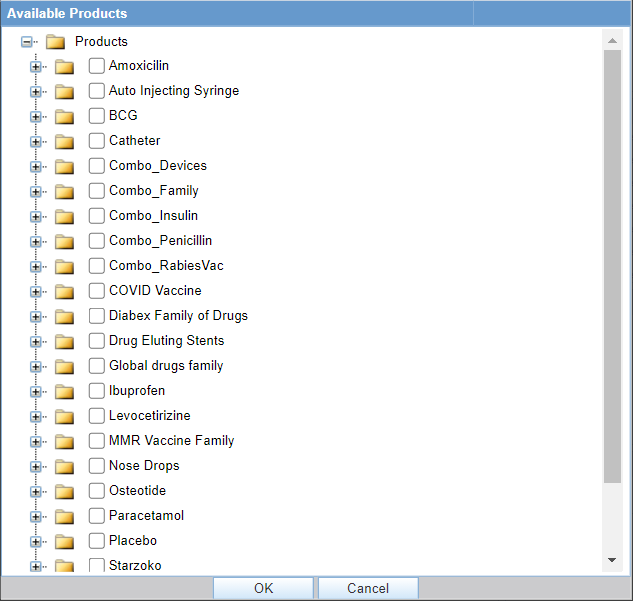Click the BCG folder icon
Viewport: 633px width, 601px height.
click(64, 117)
